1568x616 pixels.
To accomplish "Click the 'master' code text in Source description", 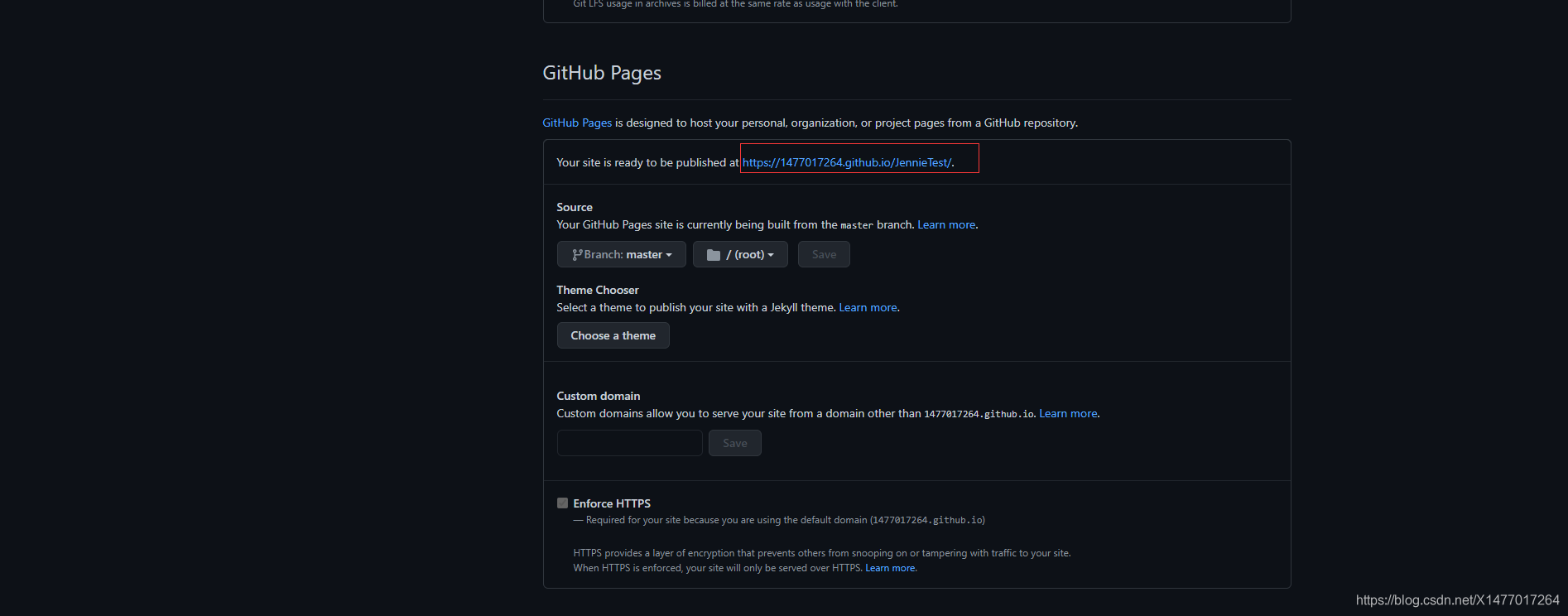I will (x=857, y=225).
